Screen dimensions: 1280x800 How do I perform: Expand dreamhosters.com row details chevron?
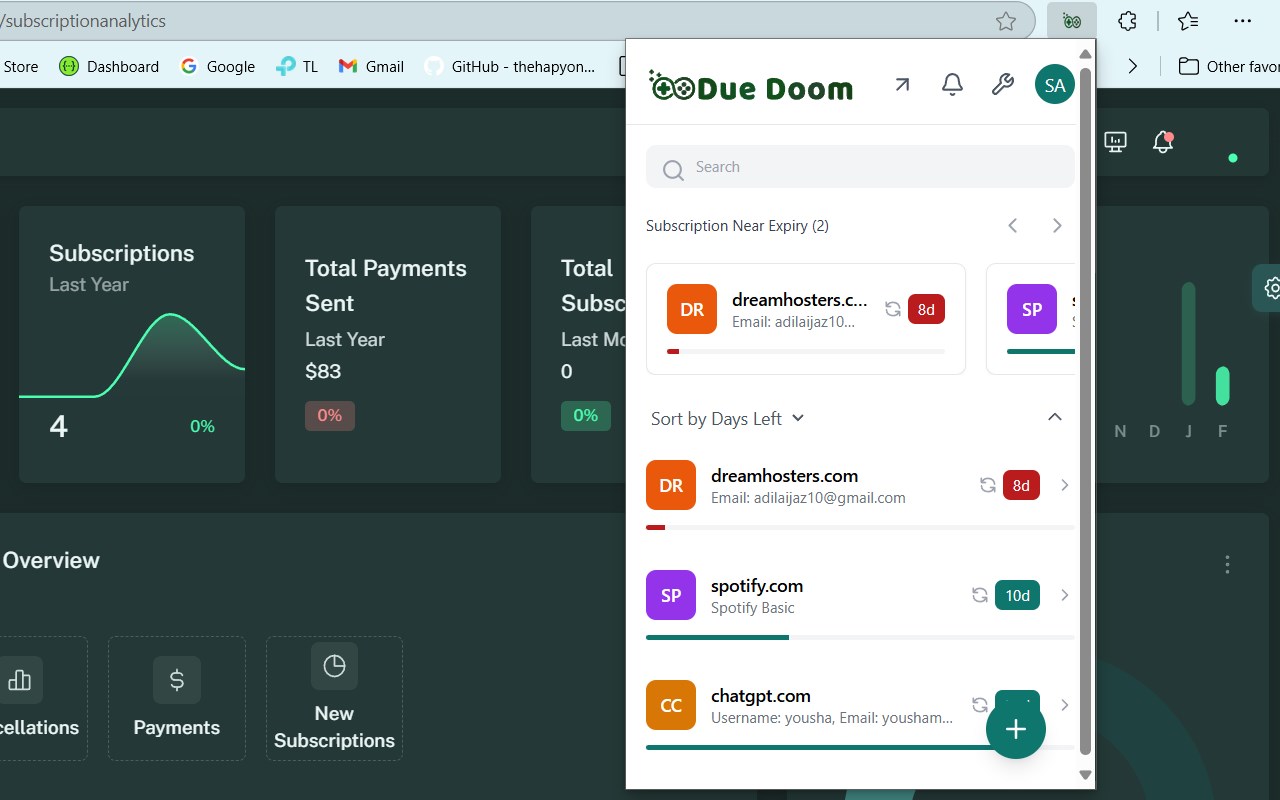click(1064, 485)
